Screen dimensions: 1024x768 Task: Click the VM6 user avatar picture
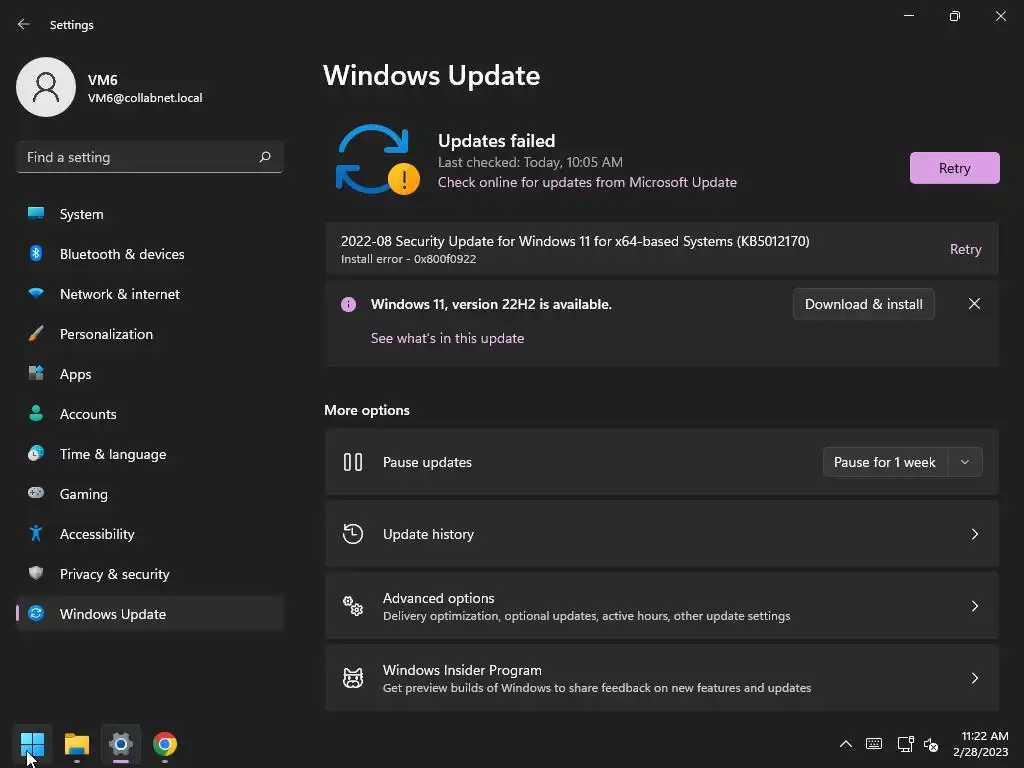click(x=46, y=87)
